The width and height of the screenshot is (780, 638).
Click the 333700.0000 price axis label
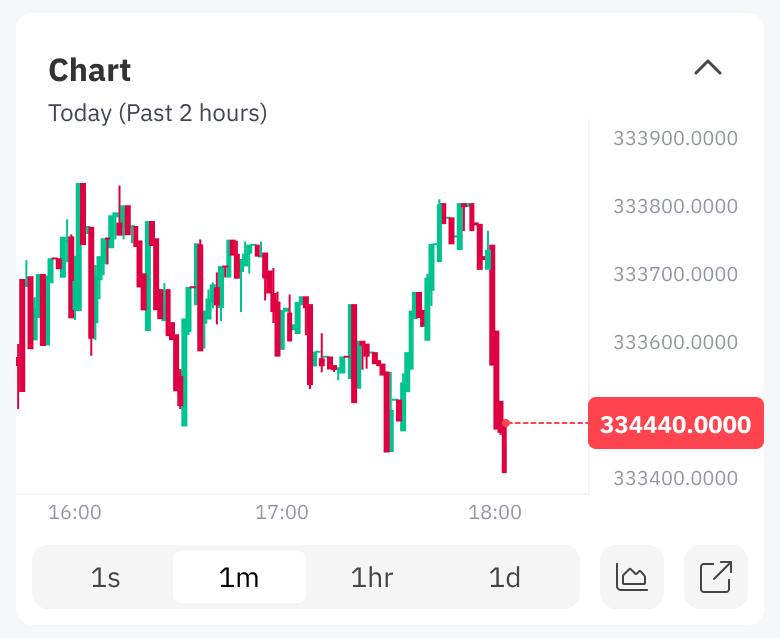(x=675, y=274)
